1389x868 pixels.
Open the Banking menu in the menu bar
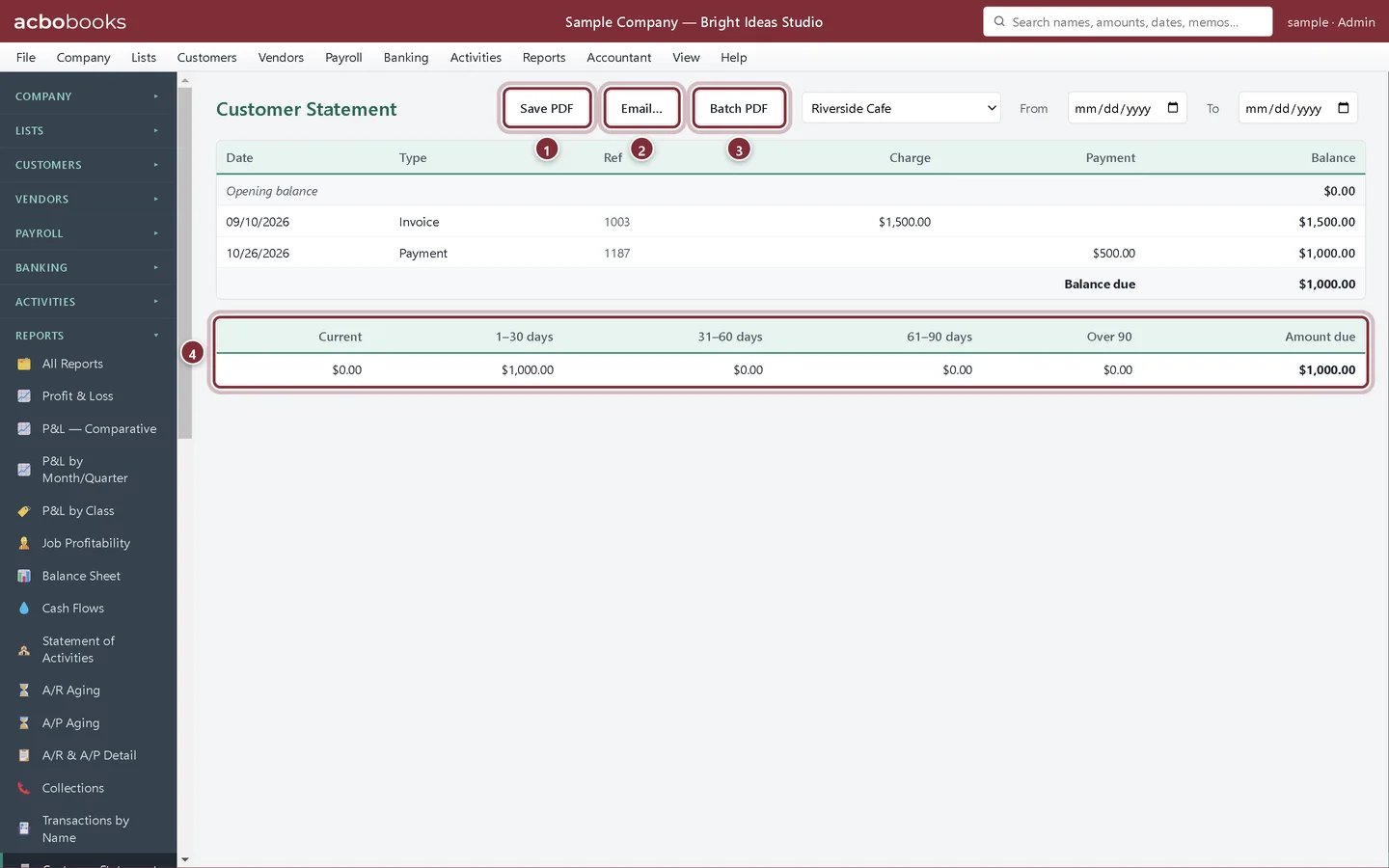click(406, 58)
